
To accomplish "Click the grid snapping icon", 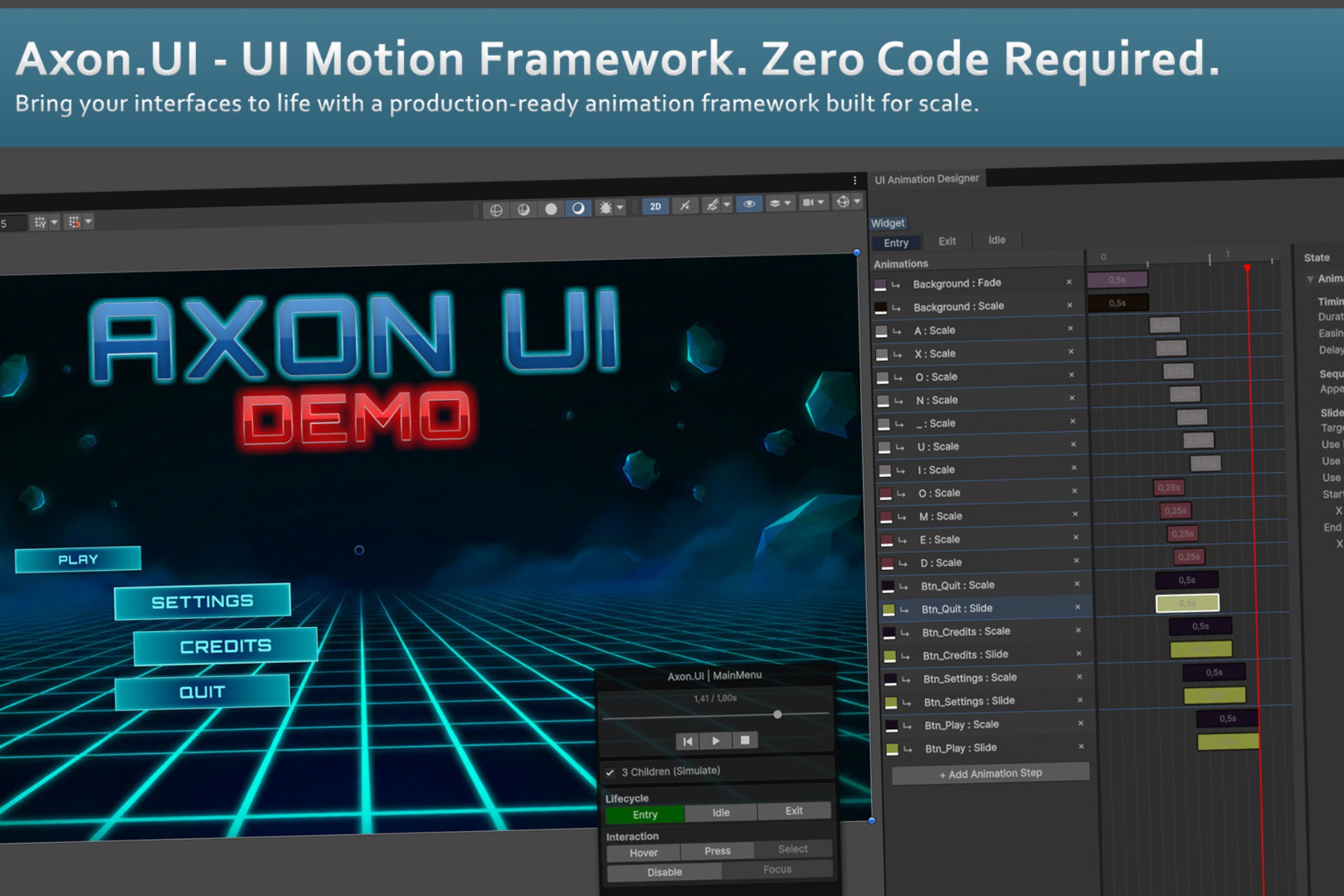I will [40, 222].
